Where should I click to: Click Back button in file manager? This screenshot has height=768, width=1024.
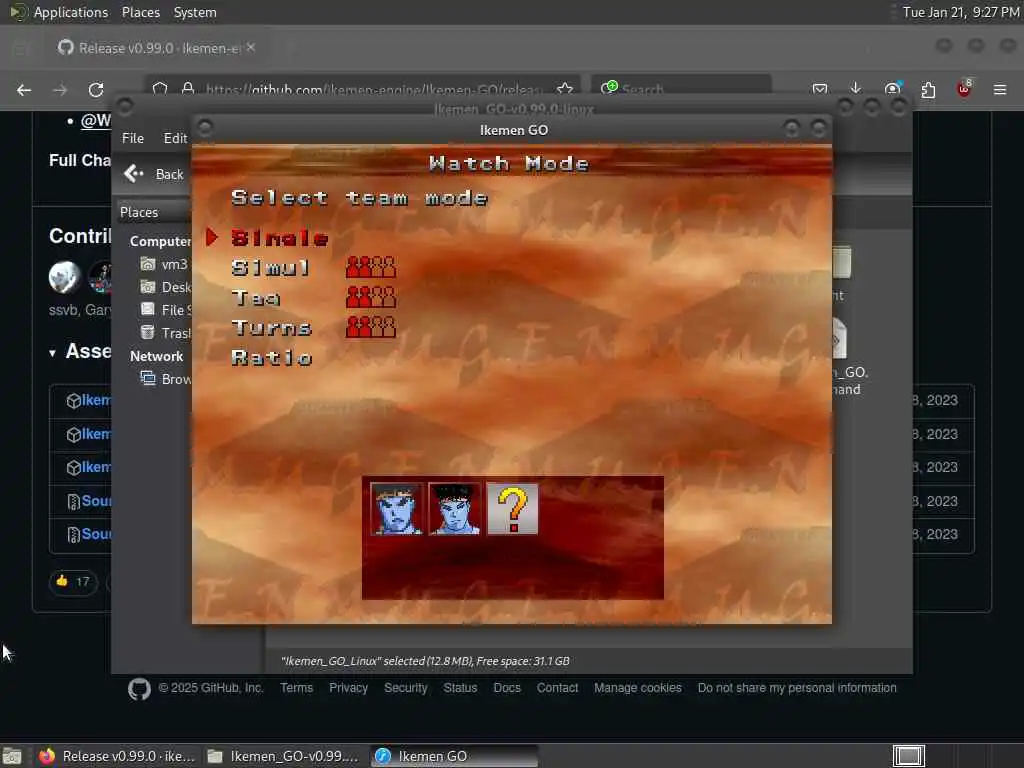154,174
